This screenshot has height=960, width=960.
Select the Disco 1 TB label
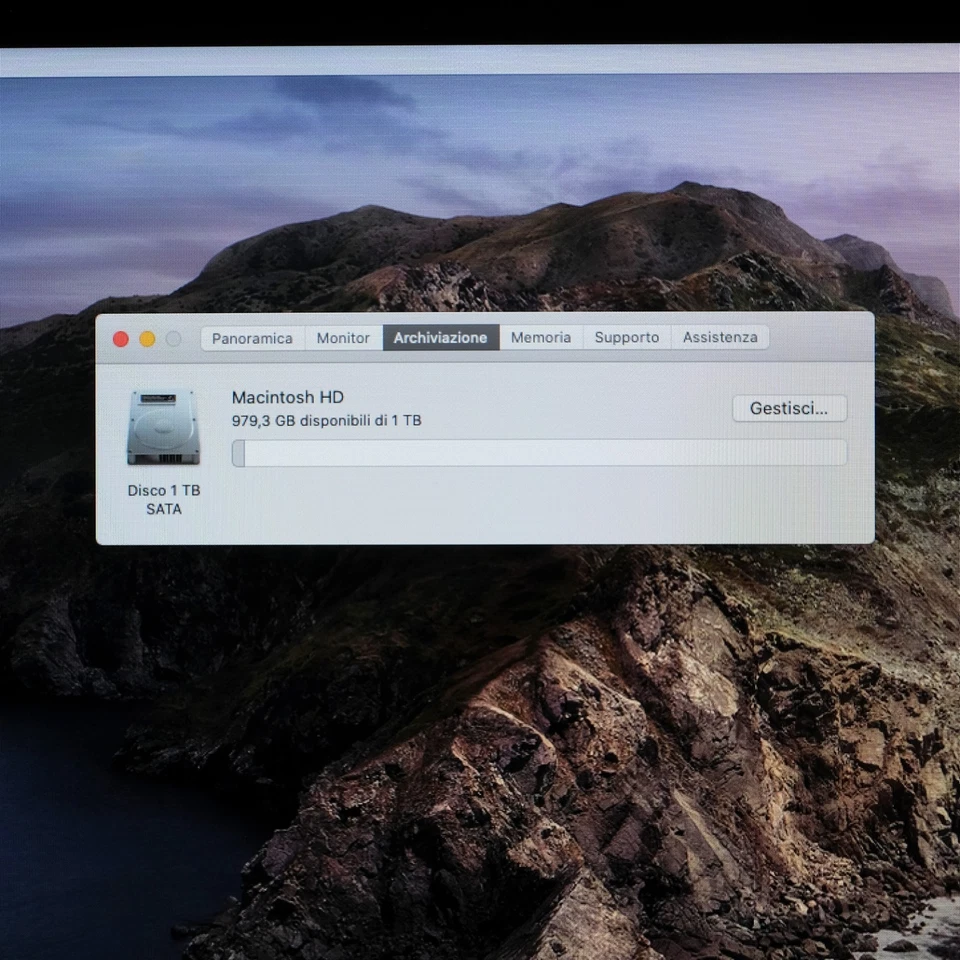click(163, 490)
